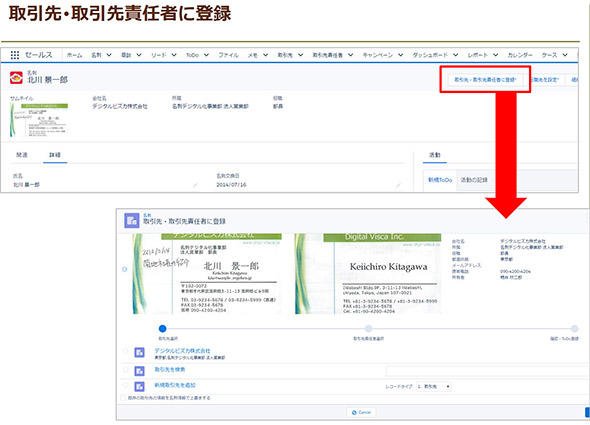
Task: Tick the overwrite existing account info checkbox
Action: 123,398
